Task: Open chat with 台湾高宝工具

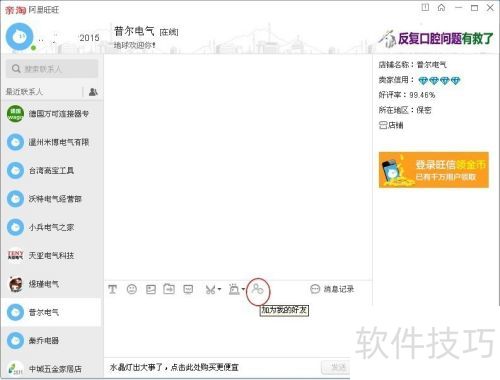Action: (52, 171)
